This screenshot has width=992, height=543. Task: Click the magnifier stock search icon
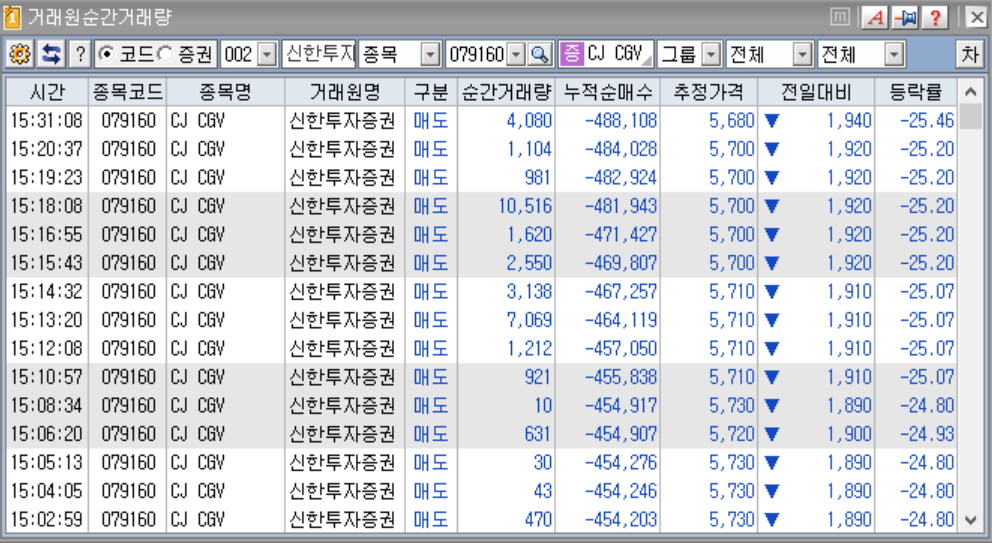click(540, 54)
